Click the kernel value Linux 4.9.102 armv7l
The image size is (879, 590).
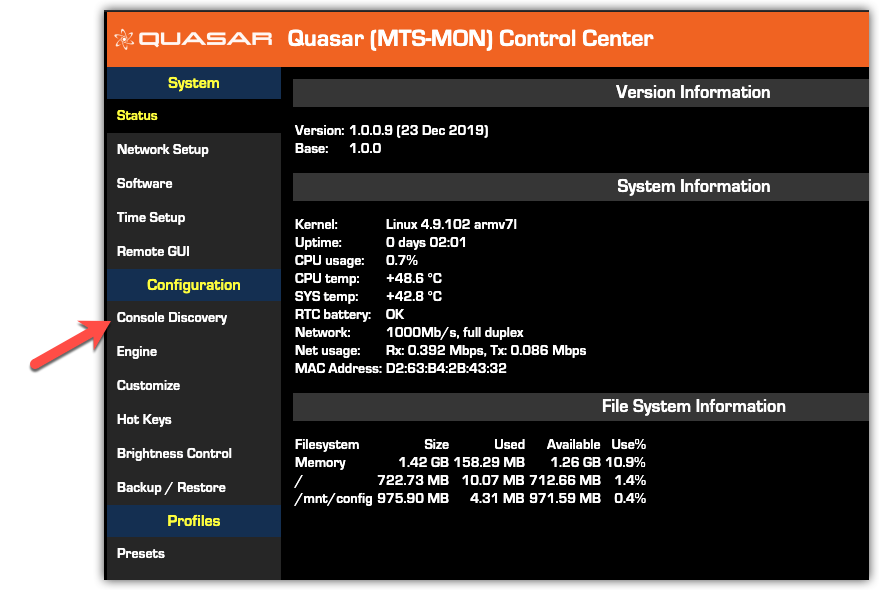click(451, 225)
